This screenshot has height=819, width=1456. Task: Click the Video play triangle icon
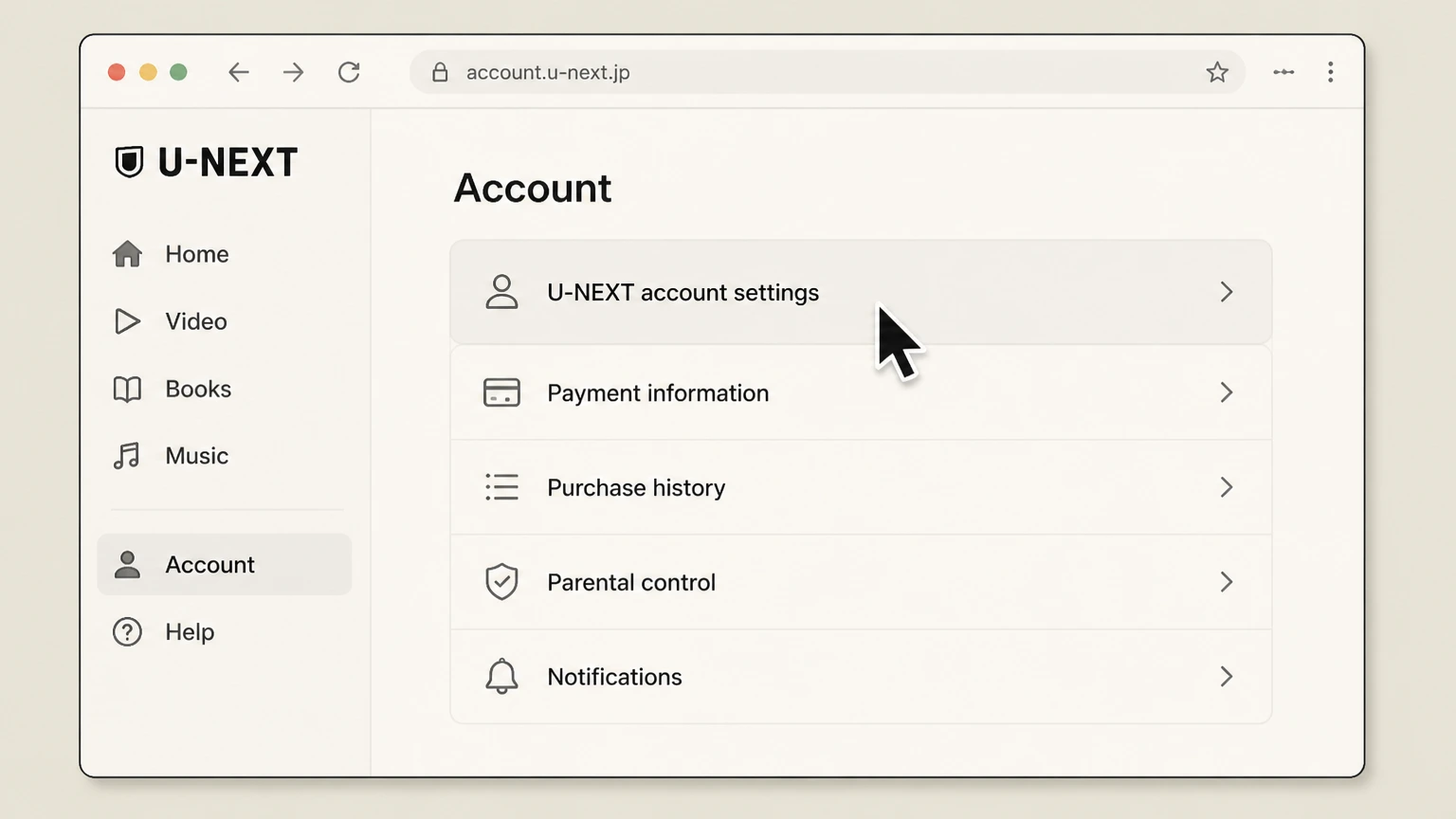click(x=127, y=321)
